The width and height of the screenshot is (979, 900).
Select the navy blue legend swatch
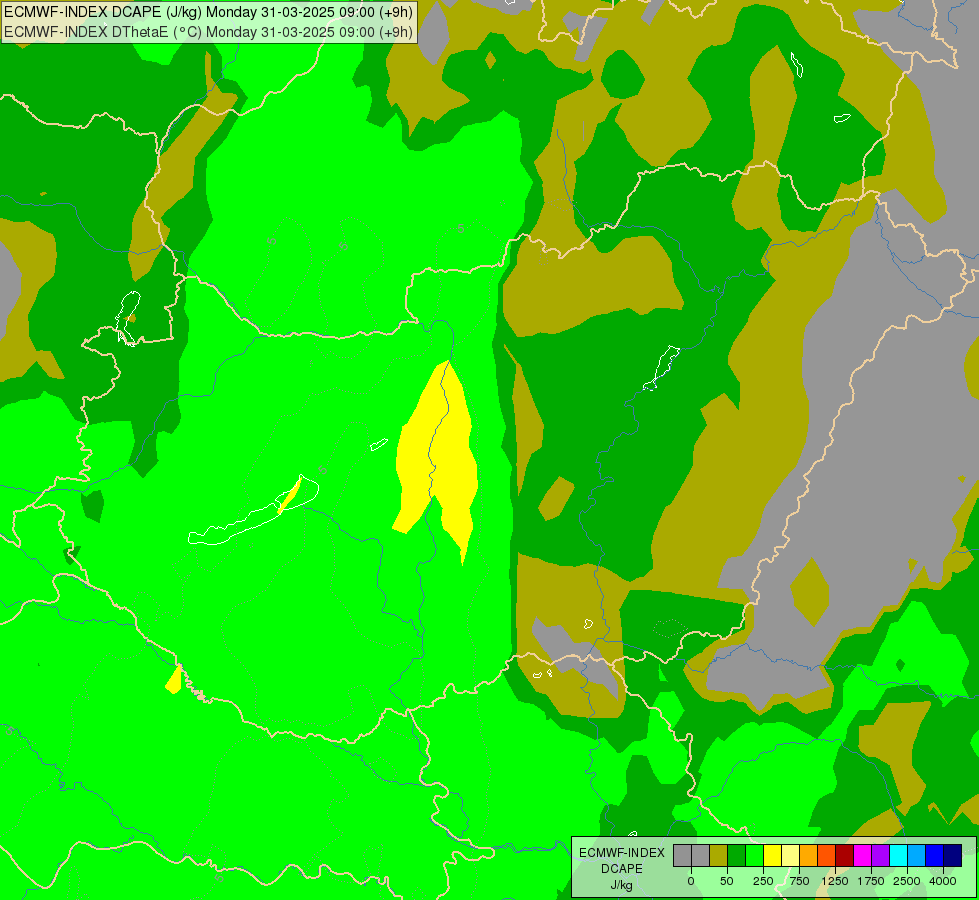[x=953, y=856]
